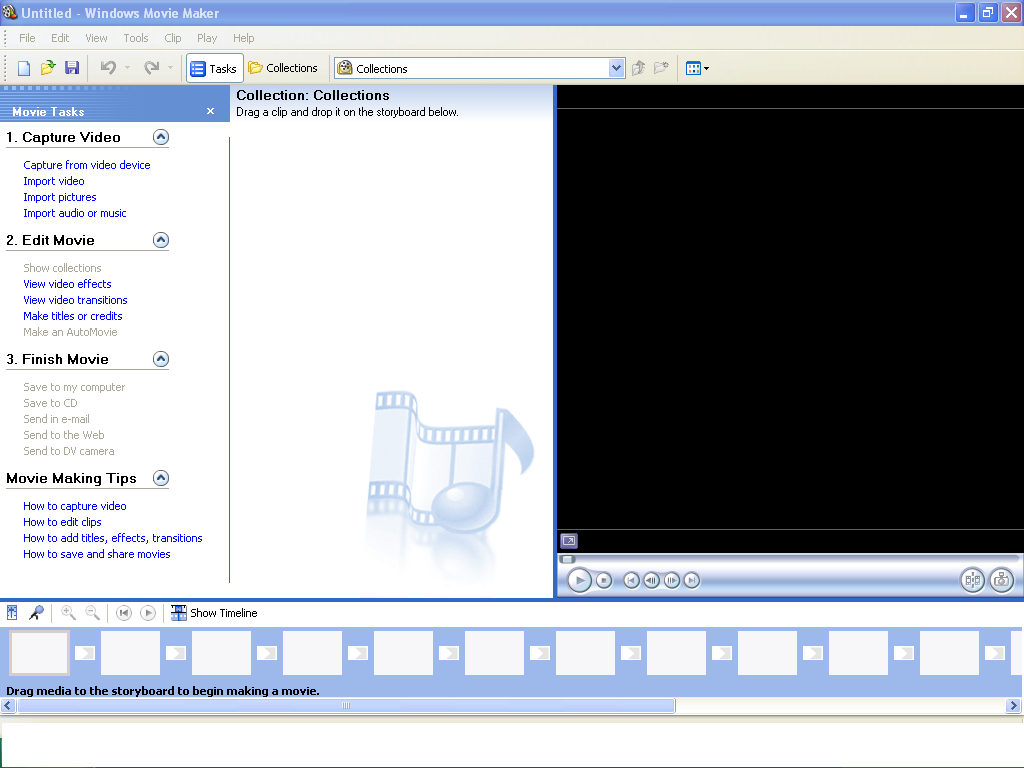Collapse the Capture Video section
1024x768 pixels.
tap(161, 137)
